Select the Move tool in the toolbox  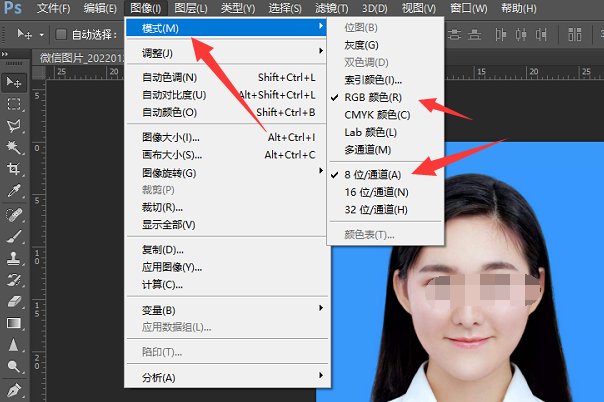(x=14, y=82)
